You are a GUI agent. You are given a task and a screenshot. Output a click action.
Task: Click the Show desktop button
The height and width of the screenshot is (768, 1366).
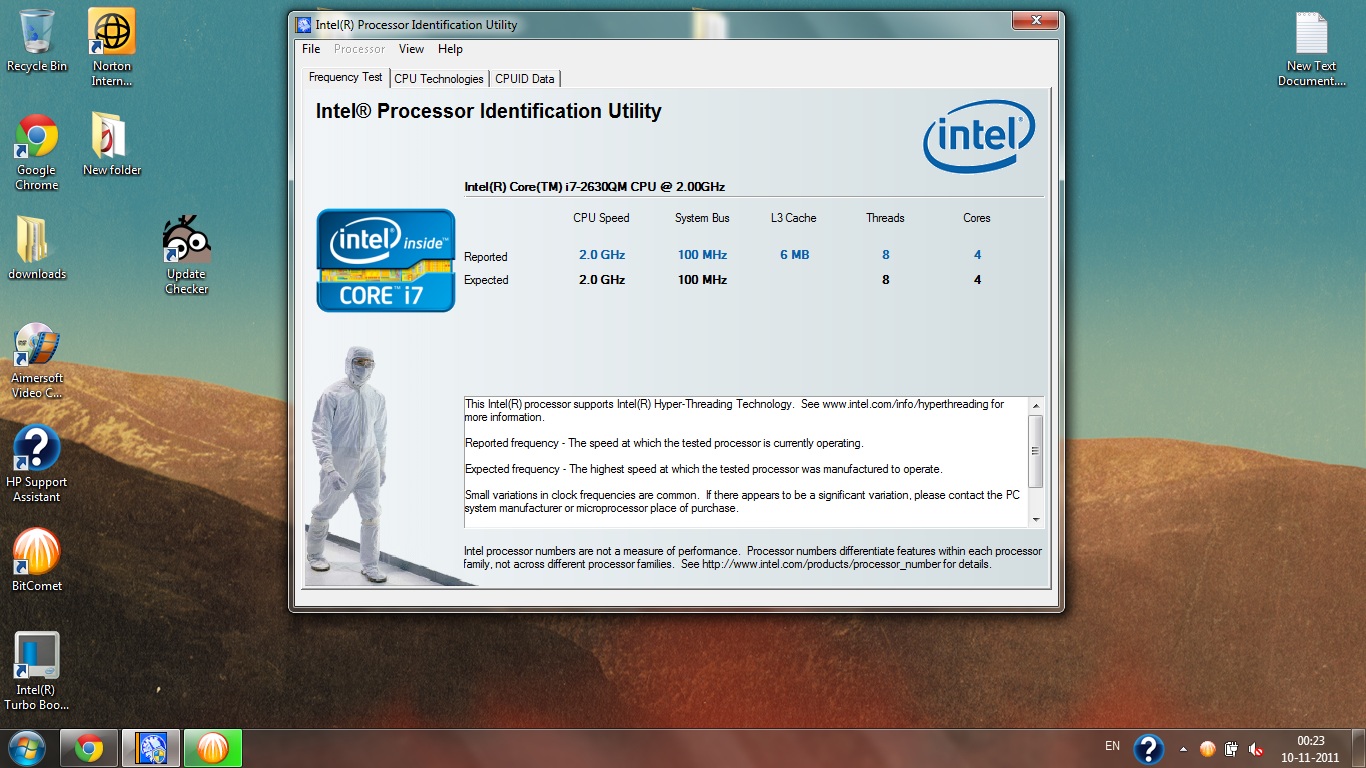pos(1359,749)
